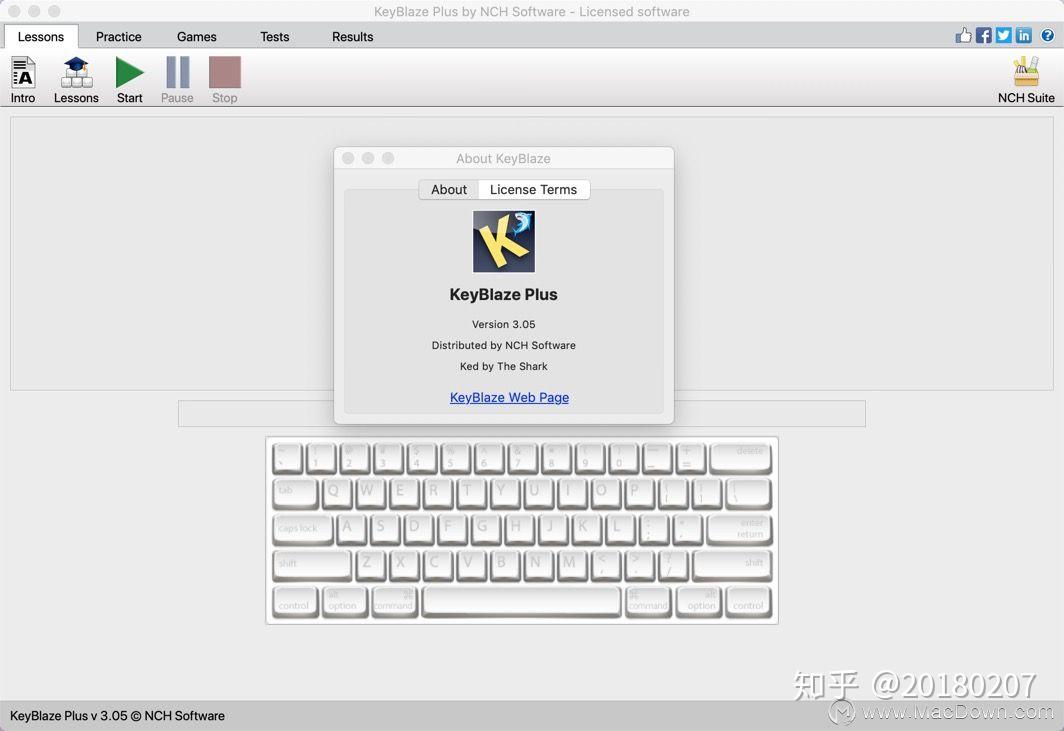The height and width of the screenshot is (731, 1064).
Task: Click the KeyBlaze logo in the dialog
Action: point(503,240)
